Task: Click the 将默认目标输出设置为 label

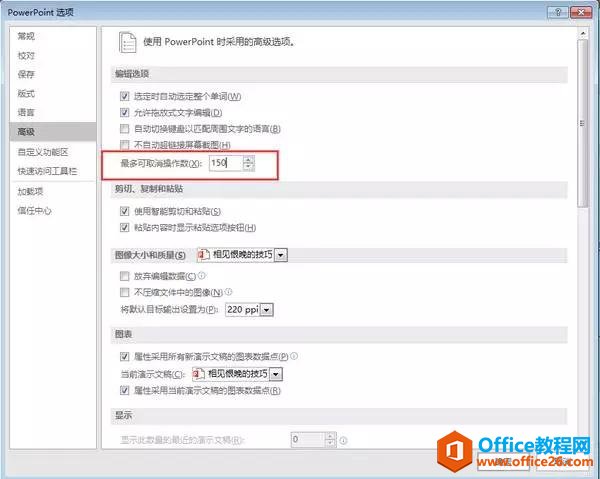Action: (x=169, y=309)
